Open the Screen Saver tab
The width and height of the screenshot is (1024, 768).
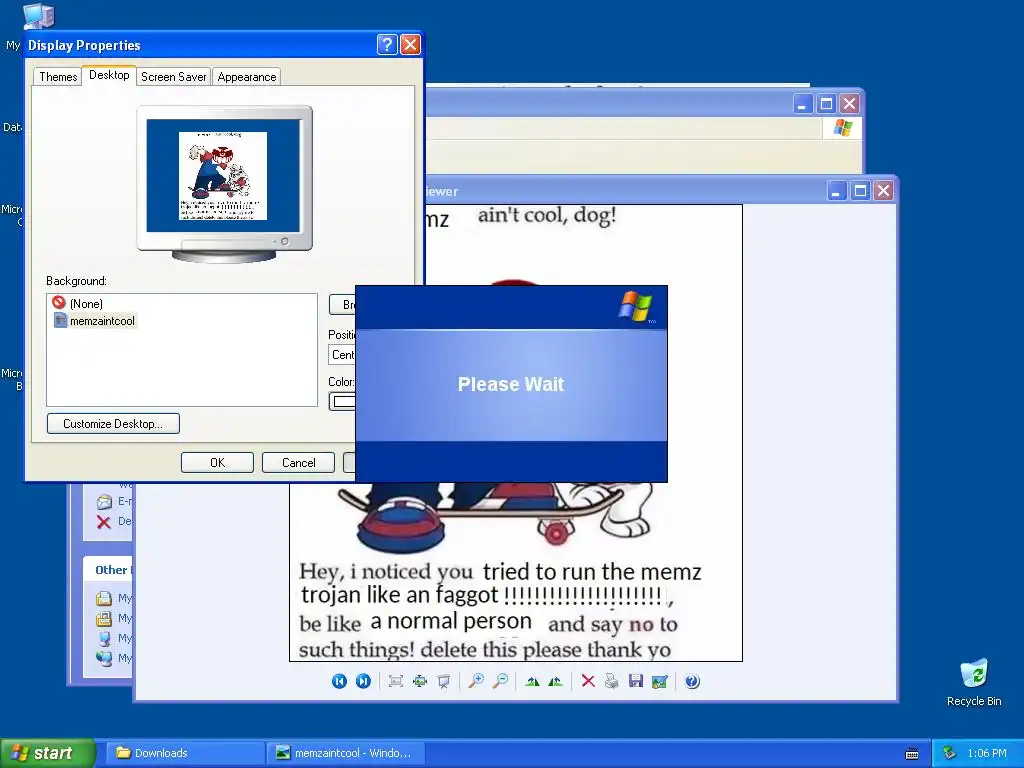click(x=173, y=76)
